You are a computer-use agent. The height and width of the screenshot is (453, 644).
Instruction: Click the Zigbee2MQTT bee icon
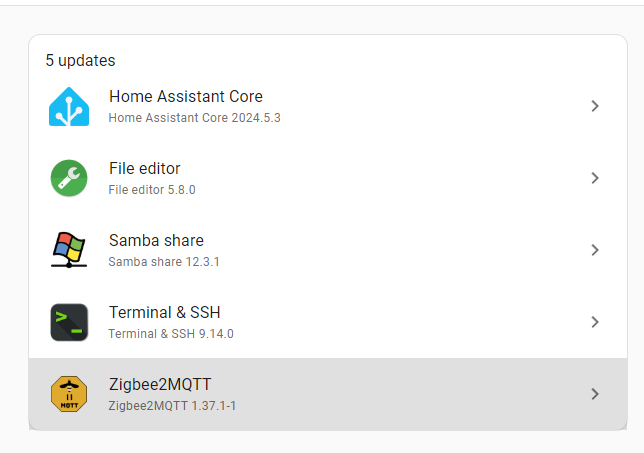(69, 394)
